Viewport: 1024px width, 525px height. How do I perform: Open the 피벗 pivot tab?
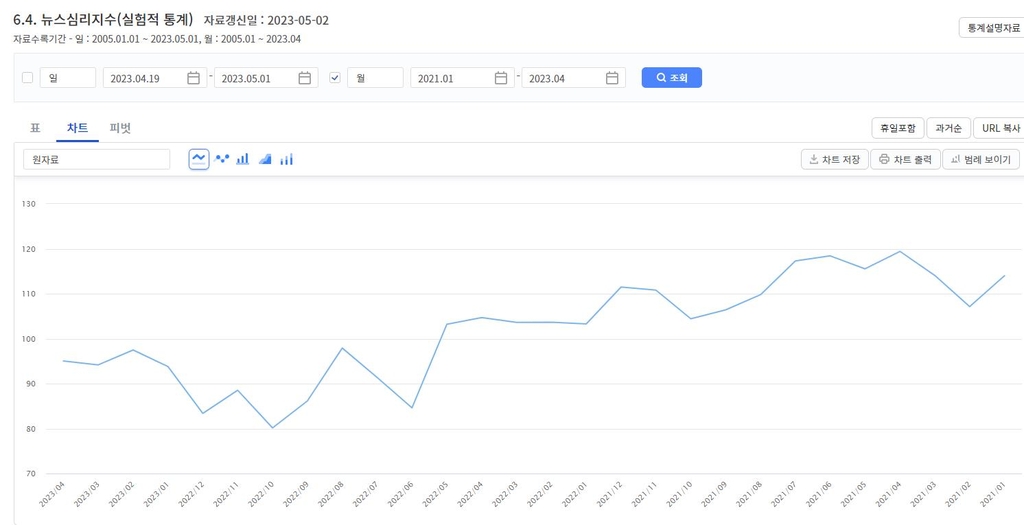point(120,128)
